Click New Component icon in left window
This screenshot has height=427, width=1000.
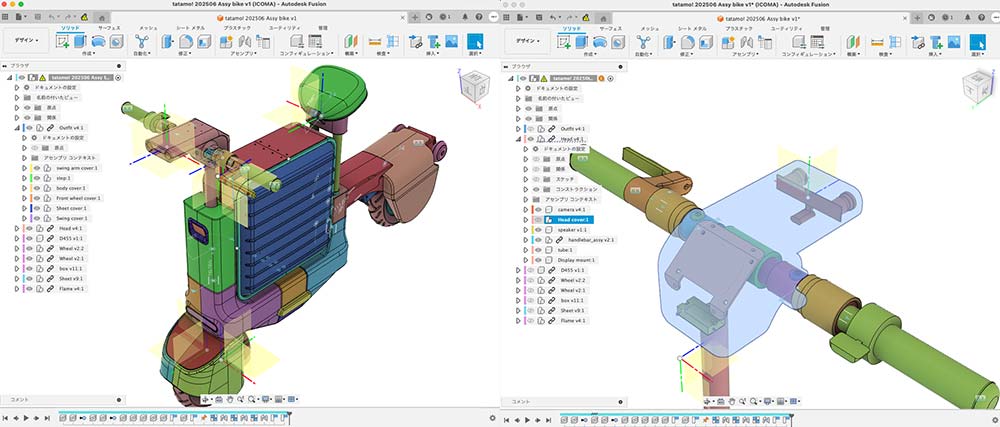point(226,42)
